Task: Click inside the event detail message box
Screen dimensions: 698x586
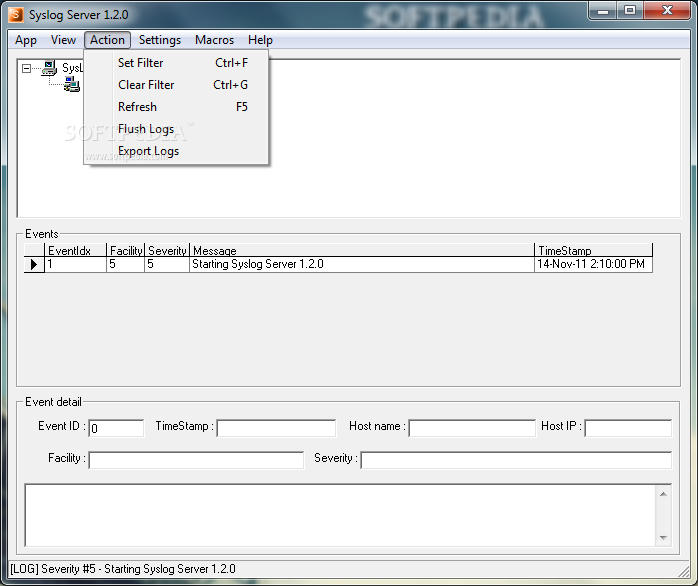Action: 340,515
